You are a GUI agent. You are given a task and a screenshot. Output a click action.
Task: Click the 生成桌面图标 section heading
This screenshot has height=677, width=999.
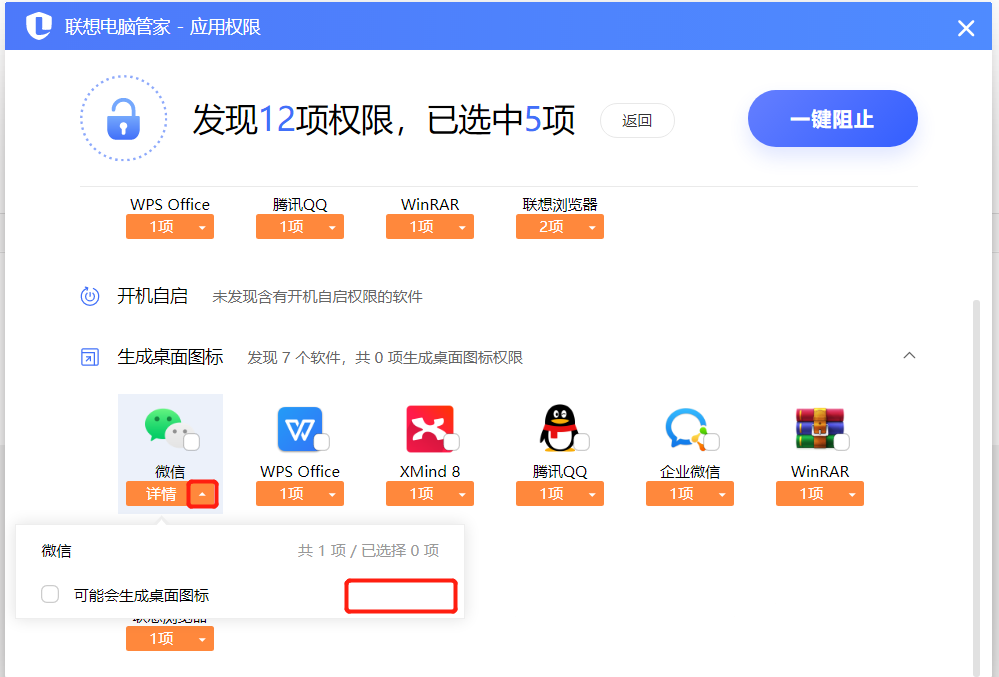170,357
